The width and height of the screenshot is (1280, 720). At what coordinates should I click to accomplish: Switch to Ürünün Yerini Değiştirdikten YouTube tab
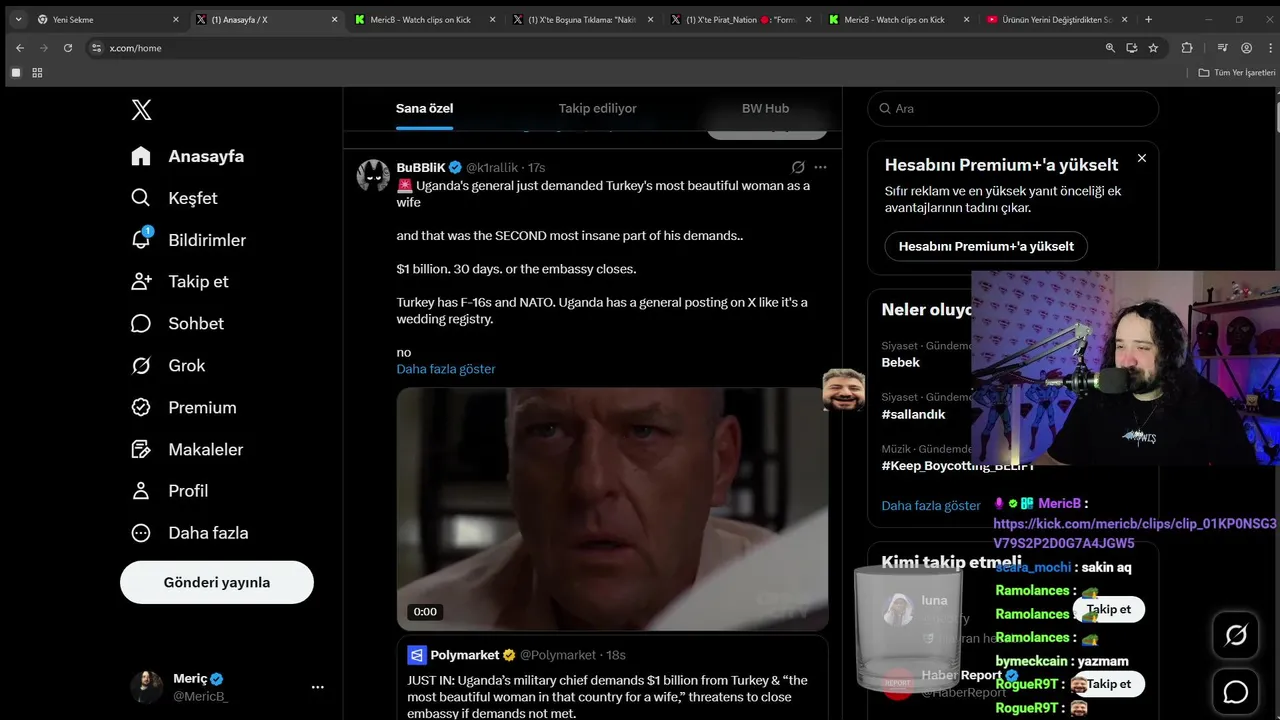1056,19
